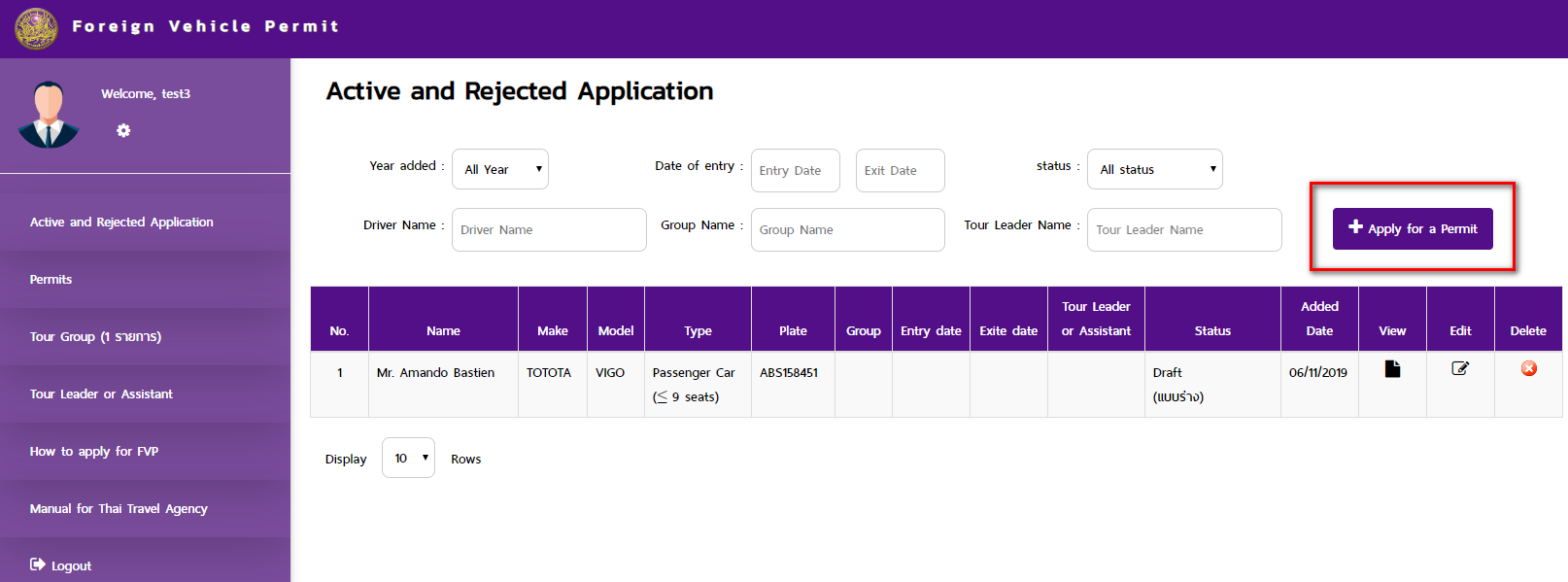This screenshot has width=1568, height=582.
Task: Click the Exit Date field
Action: click(901, 170)
